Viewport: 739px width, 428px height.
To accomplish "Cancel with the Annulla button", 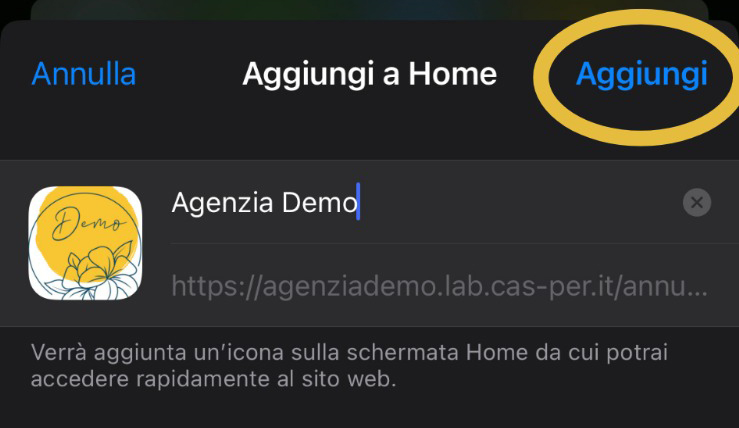I will pos(84,74).
